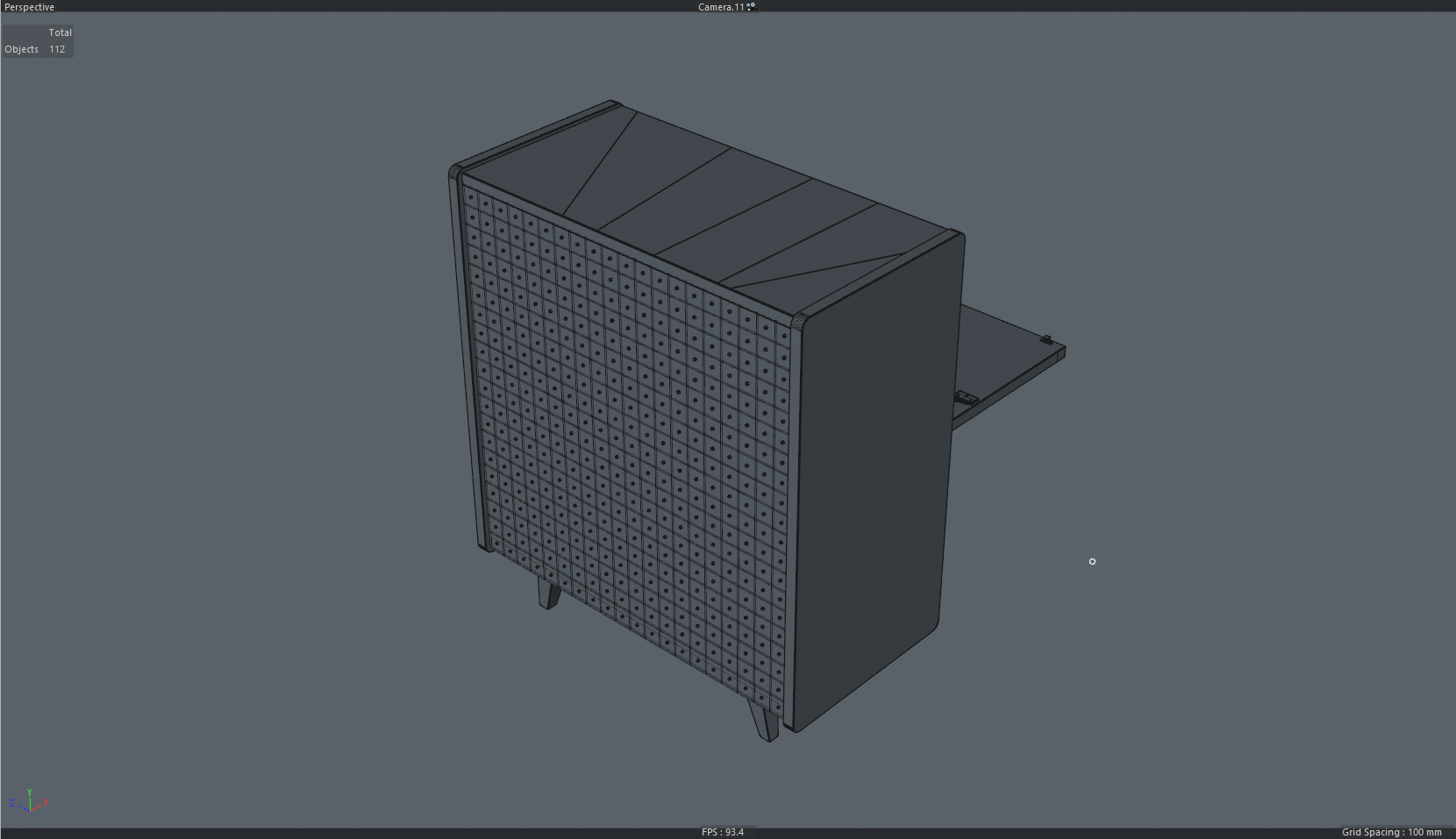1456x839 pixels.
Task: Click the small camera icon beside Camera.11
Action: (x=752, y=6)
